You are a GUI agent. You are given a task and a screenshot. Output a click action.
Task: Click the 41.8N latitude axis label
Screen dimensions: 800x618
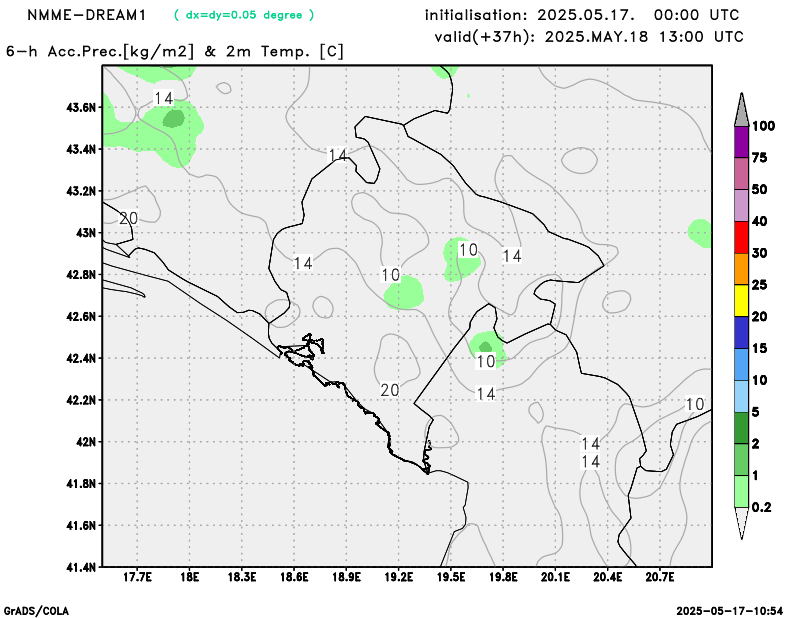click(81, 484)
